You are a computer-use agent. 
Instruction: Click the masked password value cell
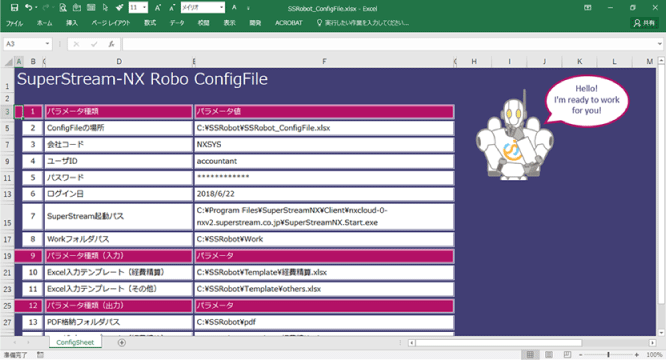point(324,177)
